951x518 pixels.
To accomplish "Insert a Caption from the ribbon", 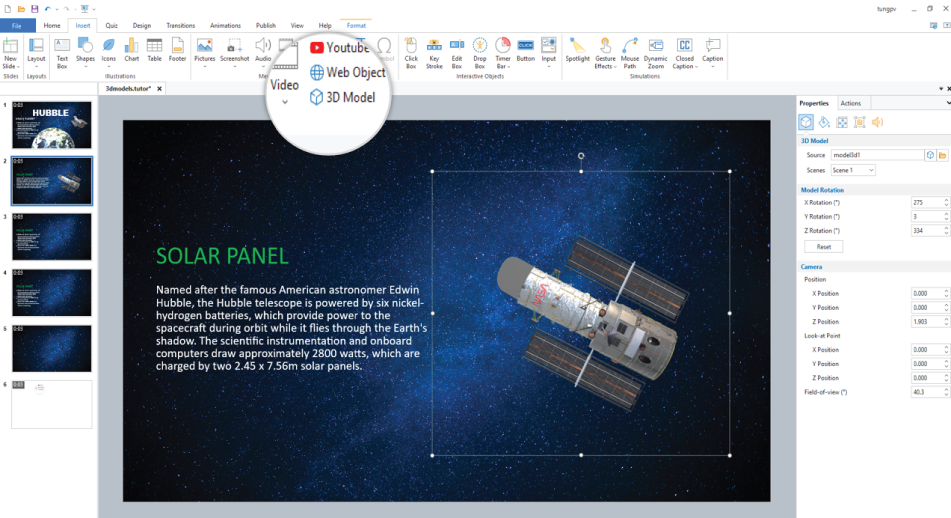I will (x=713, y=51).
